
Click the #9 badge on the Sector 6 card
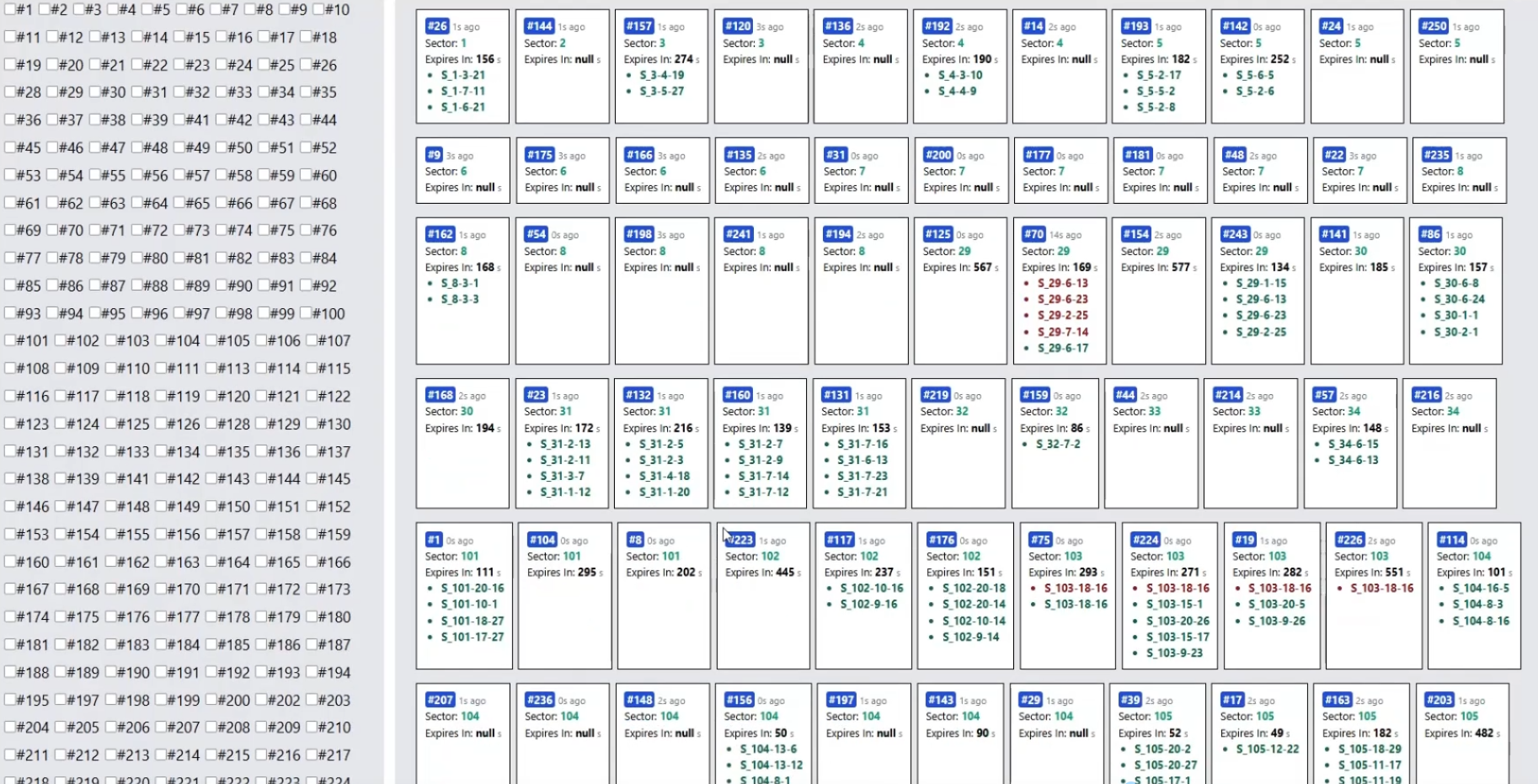point(434,155)
